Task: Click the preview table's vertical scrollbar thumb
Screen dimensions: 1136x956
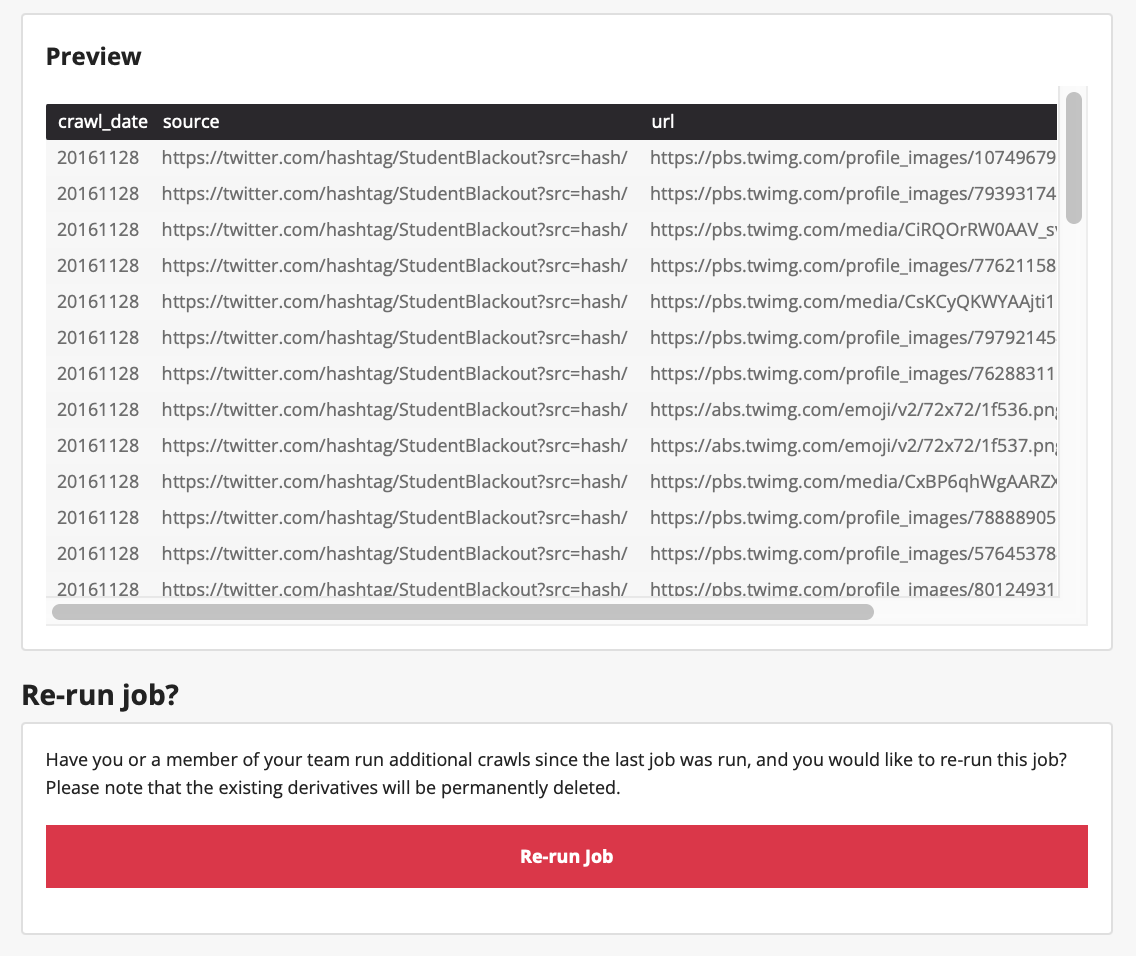Action: point(1073,158)
